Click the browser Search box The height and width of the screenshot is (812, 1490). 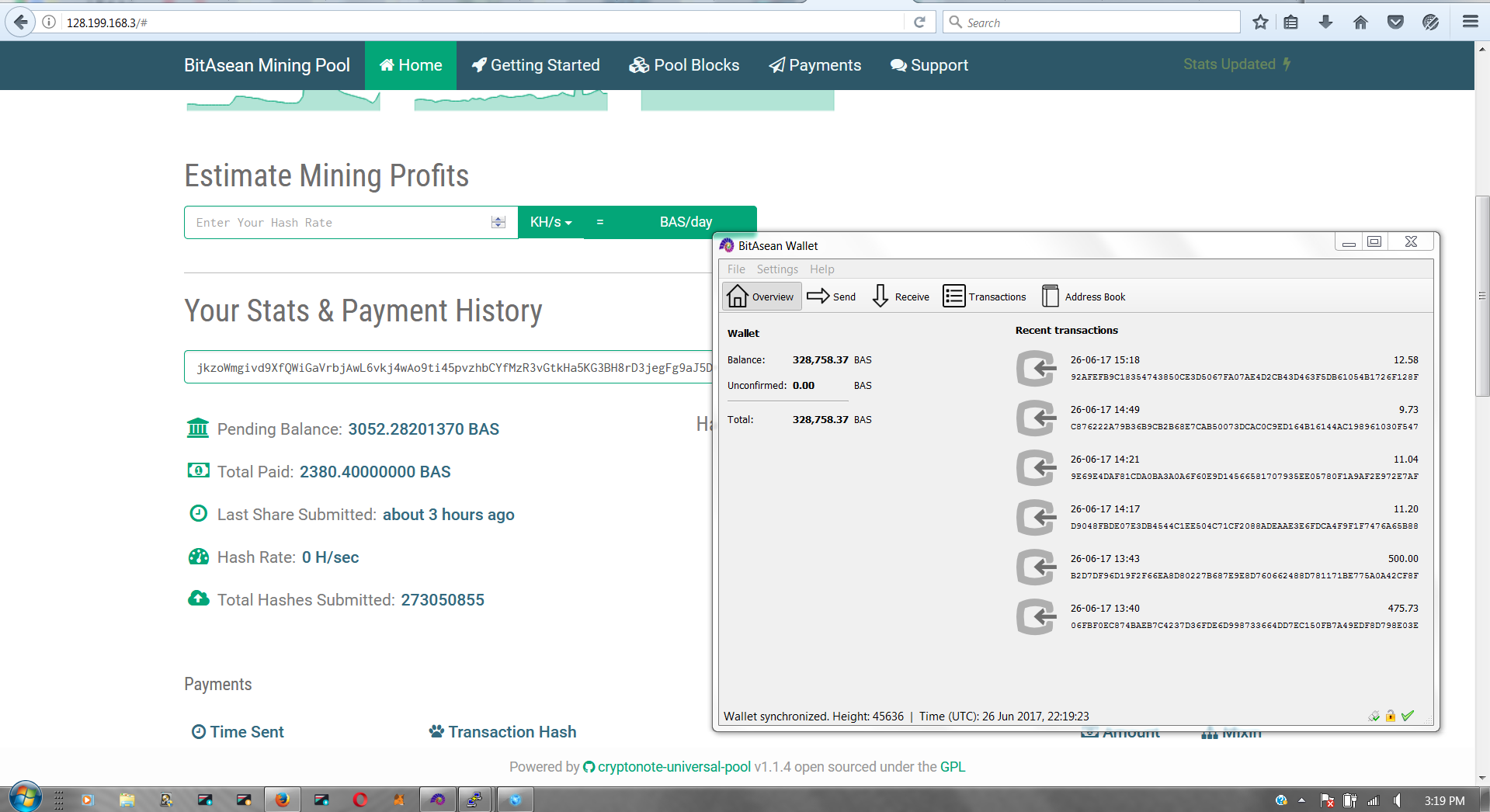tap(1091, 23)
